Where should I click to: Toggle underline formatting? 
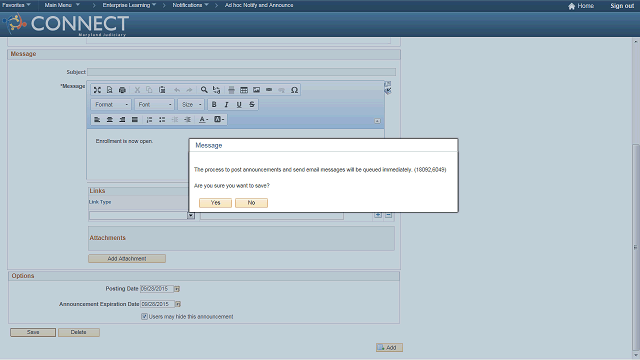tap(239, 104)
